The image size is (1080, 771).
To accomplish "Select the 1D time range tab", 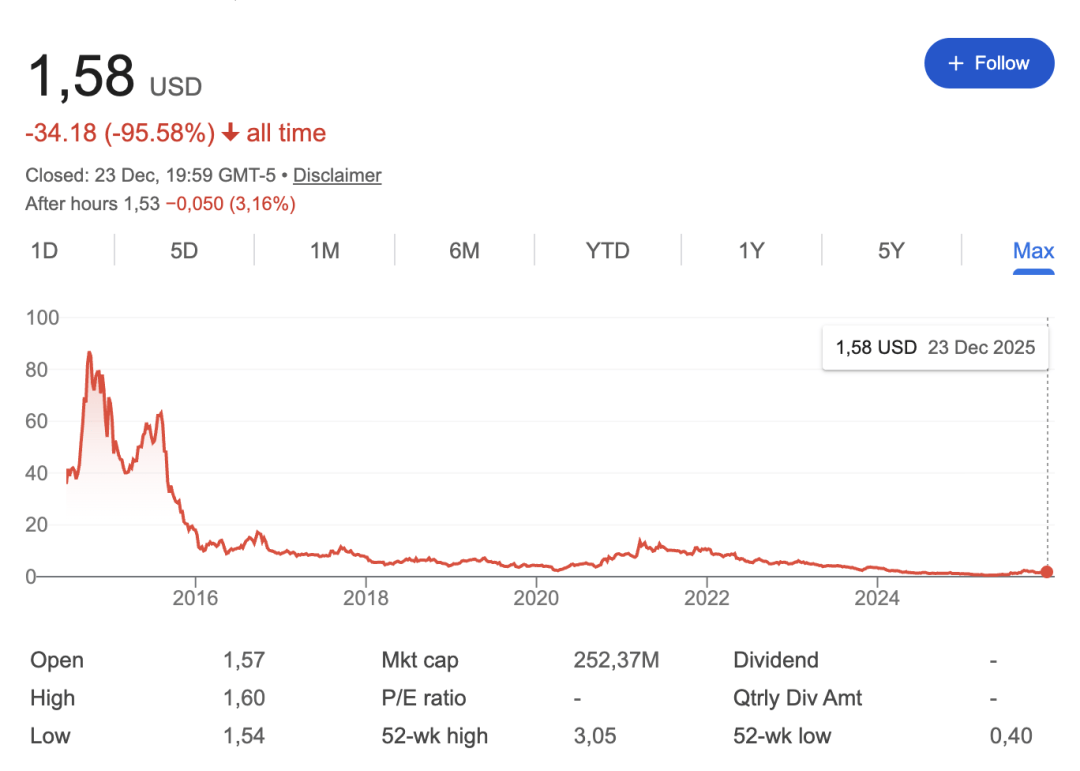I will pyautogui.click(x=44, y=250).
